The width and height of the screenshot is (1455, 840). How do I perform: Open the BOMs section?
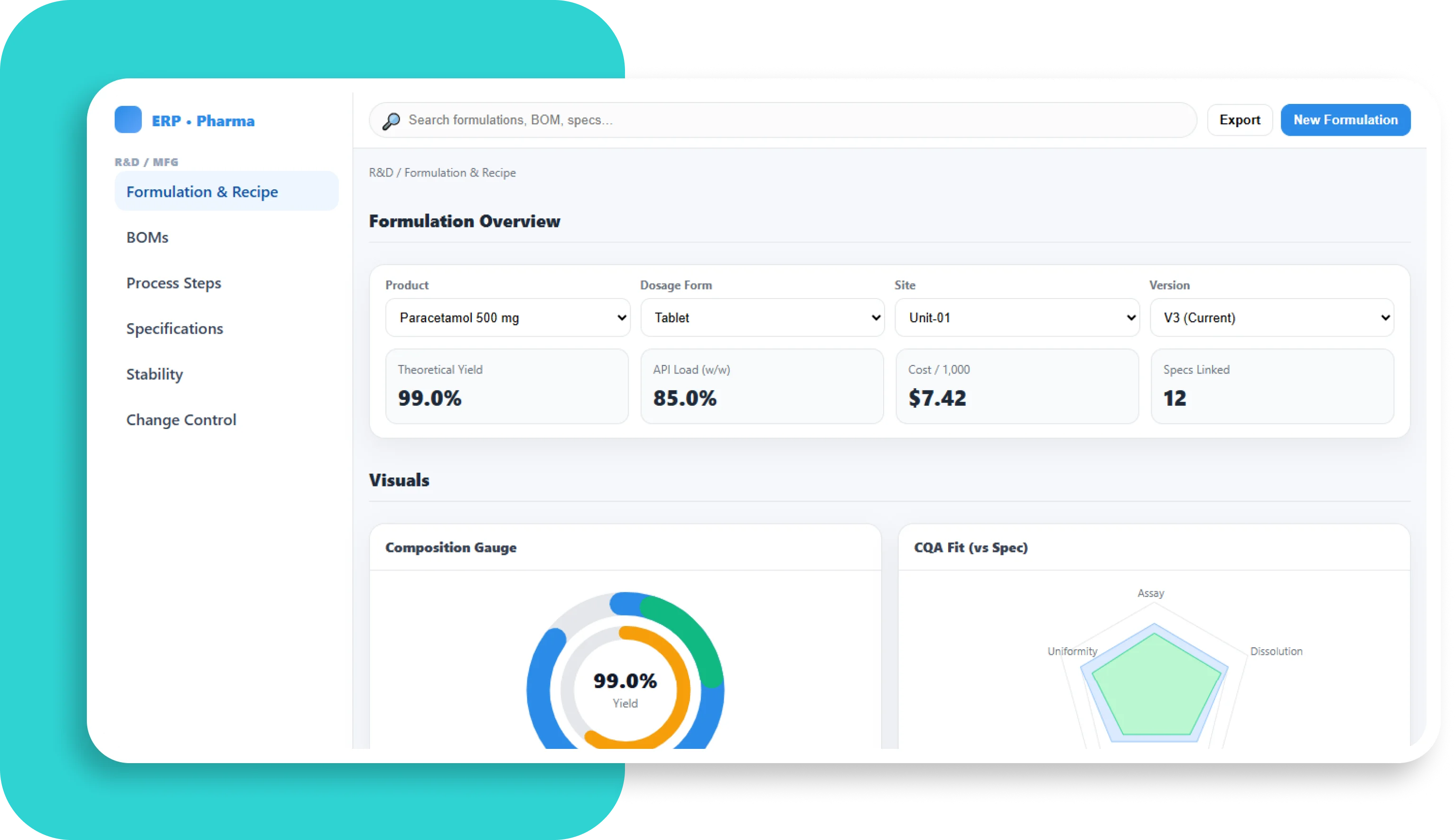click(x=147, y=236)
